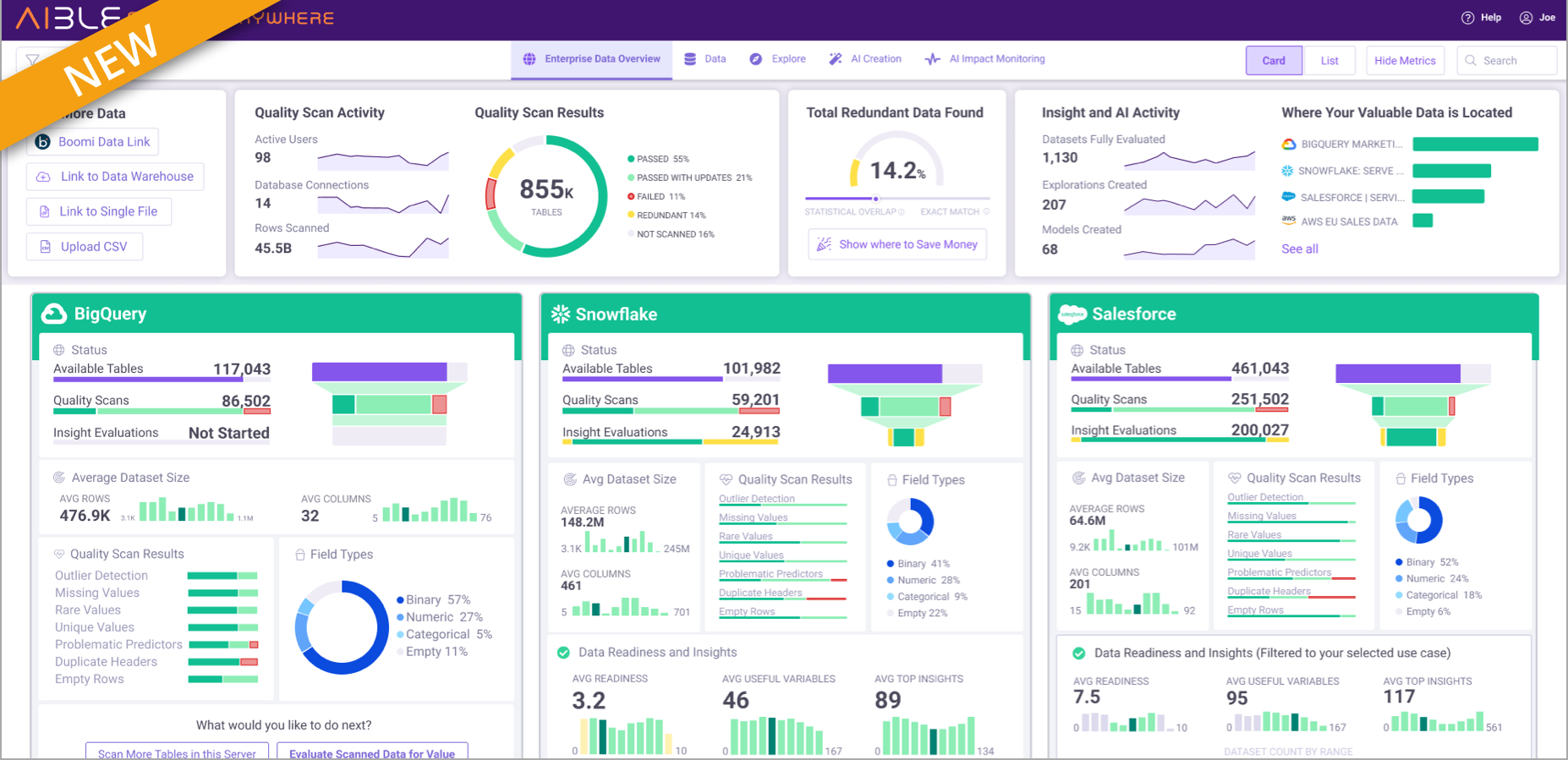Open Salesforce Duplicate Headers link
This screenshot has height=760, width=1568.
1269,592
